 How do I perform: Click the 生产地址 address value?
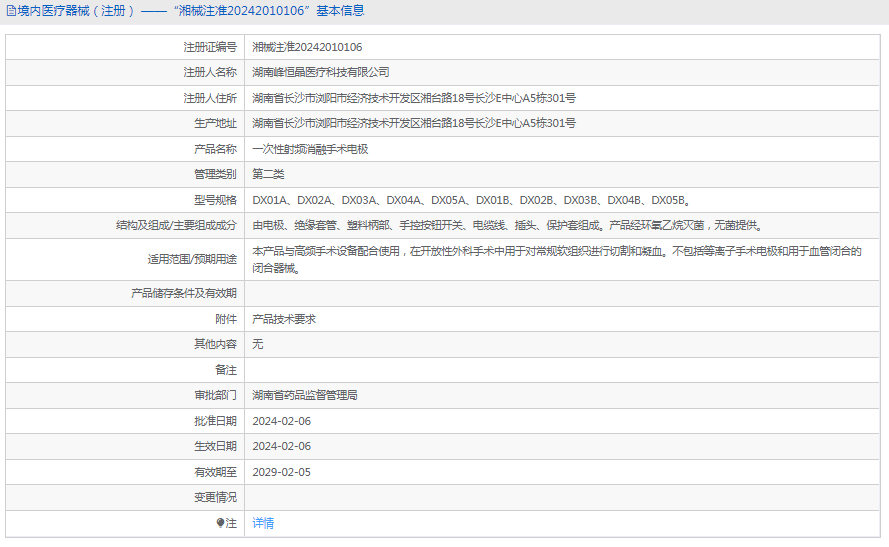(x=414, y=123)
